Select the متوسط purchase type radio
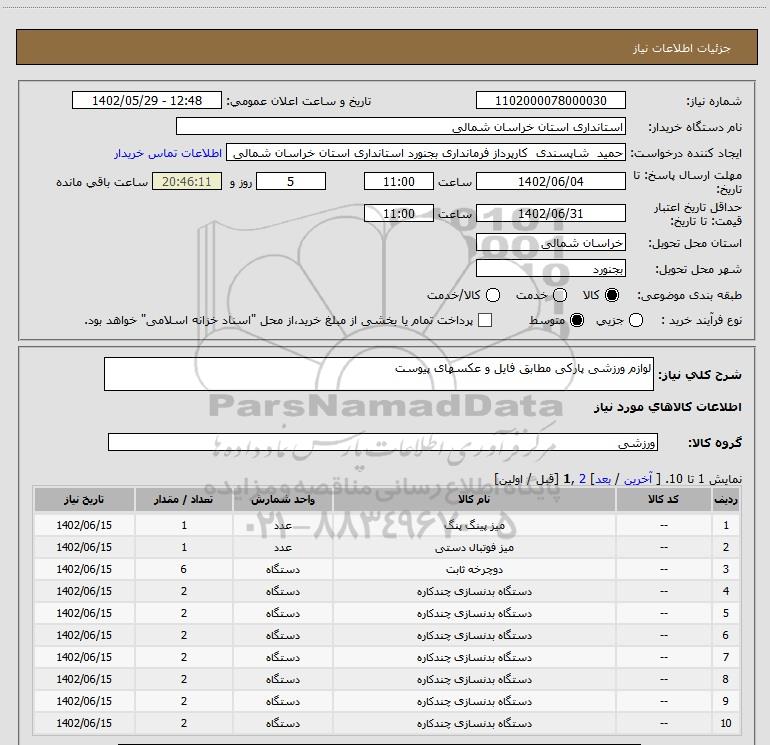Screen dimensions: 770x745 577,320
